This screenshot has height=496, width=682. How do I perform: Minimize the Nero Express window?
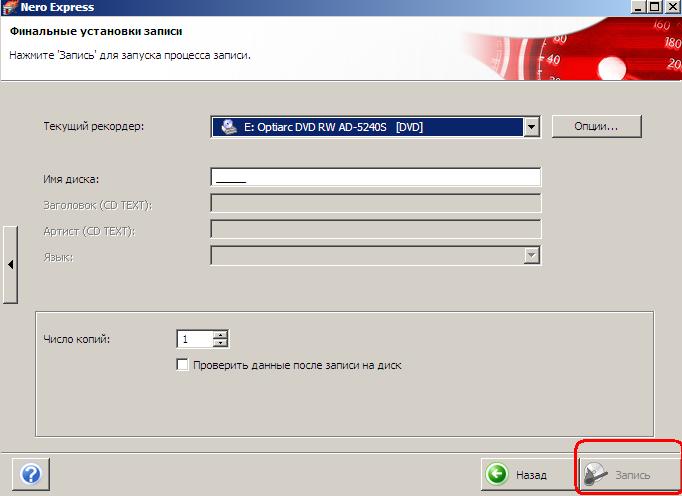coord(637,6)
